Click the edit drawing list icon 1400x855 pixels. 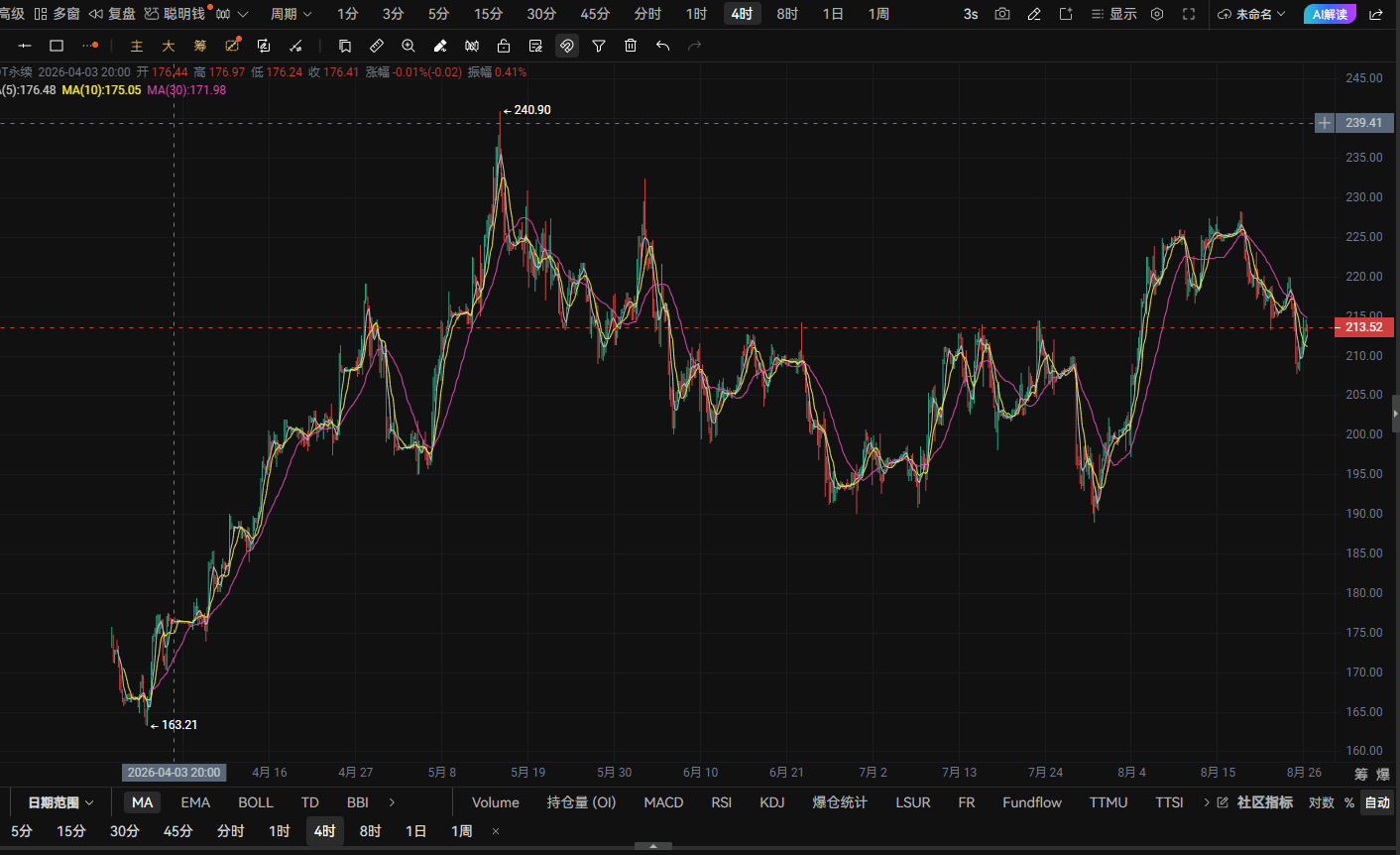coord(535,46)
